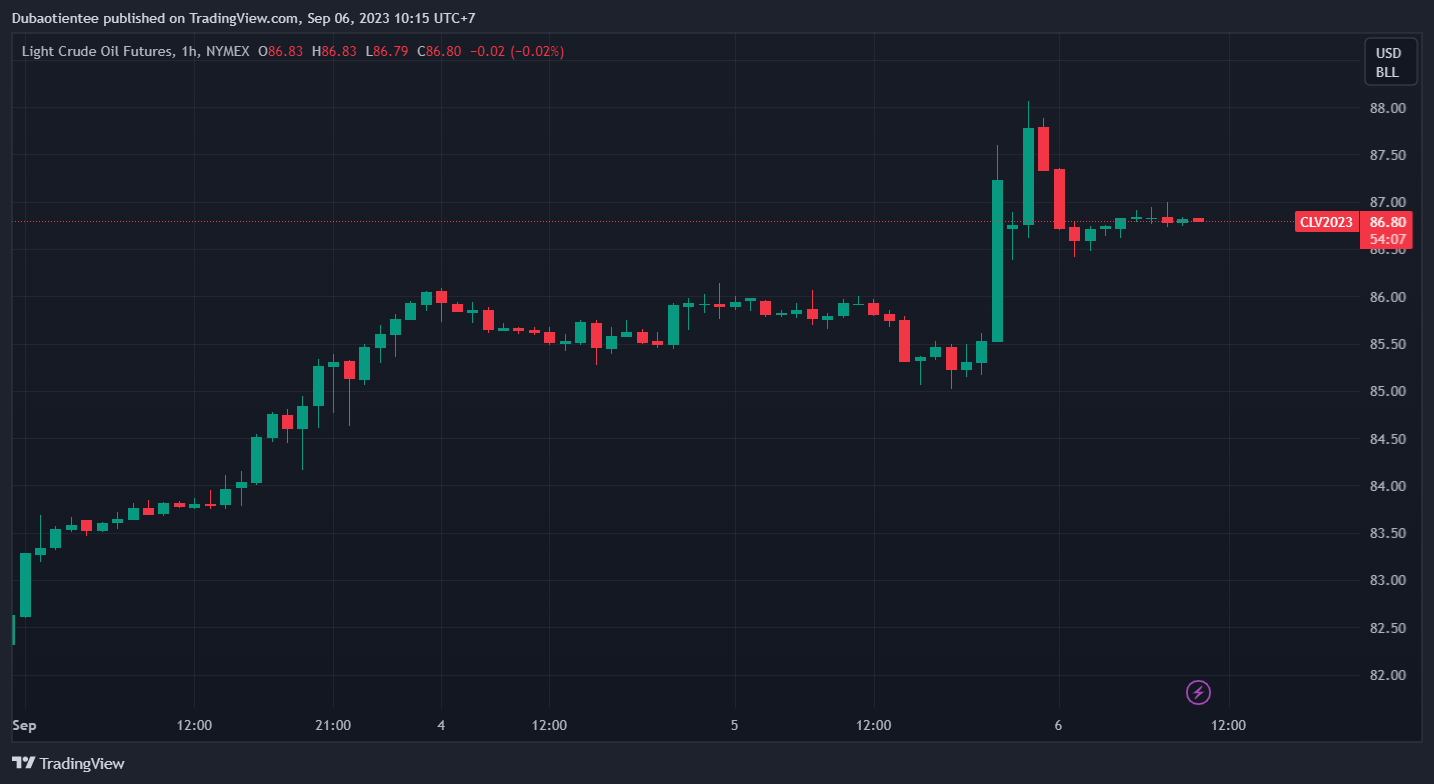Click day 6 marker on time axis
Screen dimensions: 1434x784
(1058, 725)
